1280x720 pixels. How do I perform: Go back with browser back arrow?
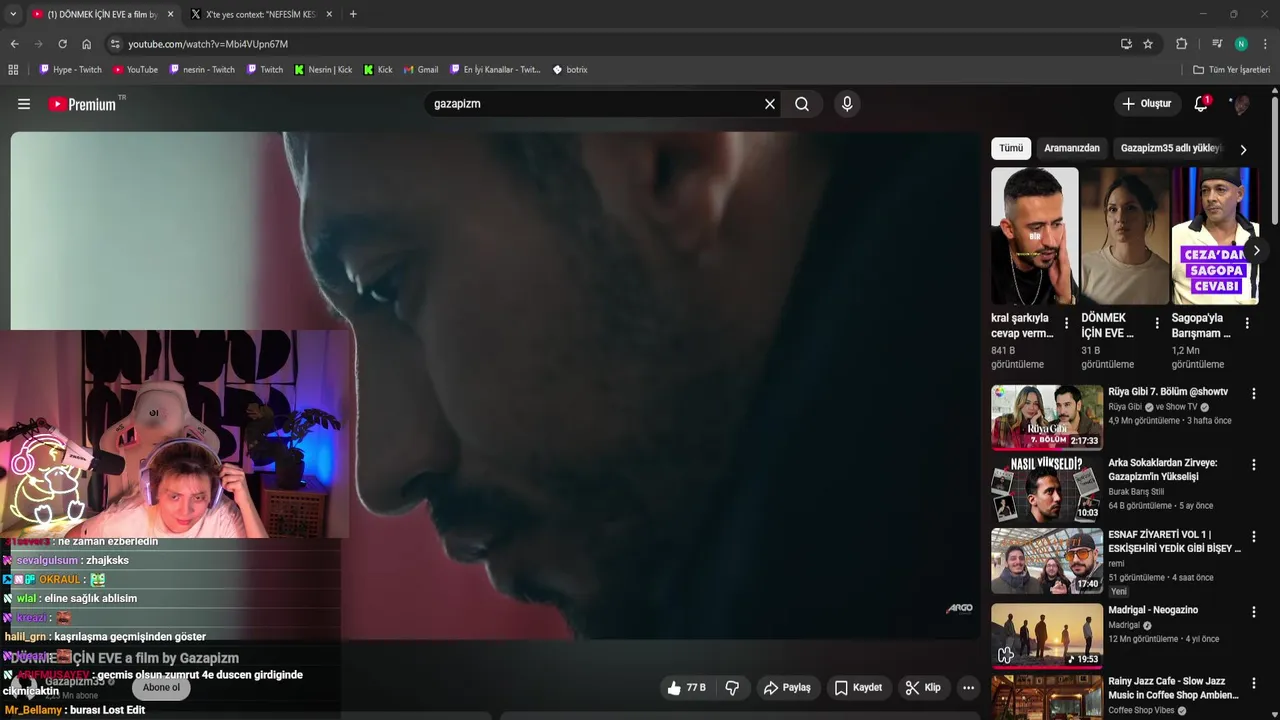coord(14,44)
